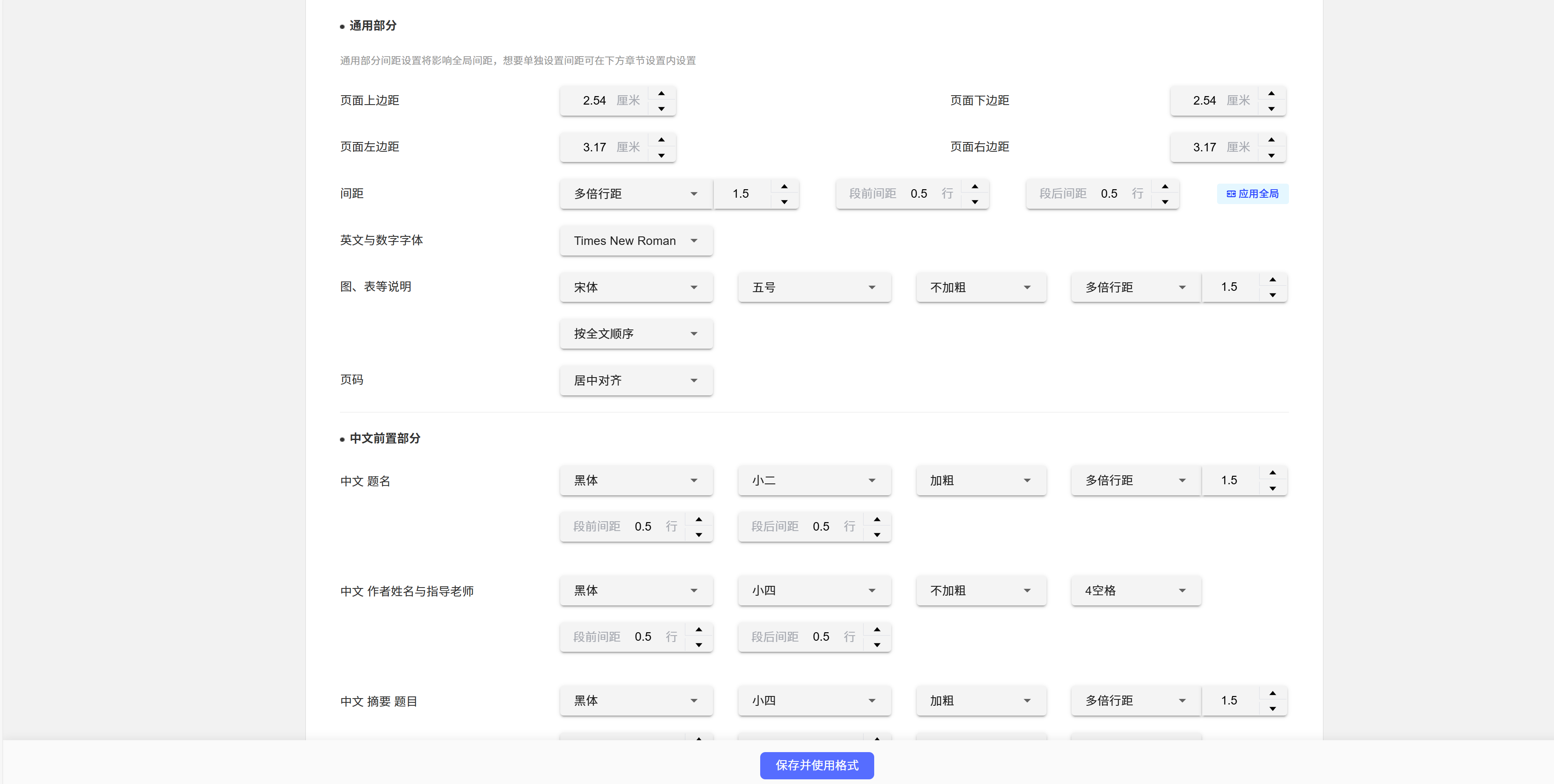Expand 按全文顺序 numbering order dropdown
Screen dimensions: 1554x784
[636, 333]
